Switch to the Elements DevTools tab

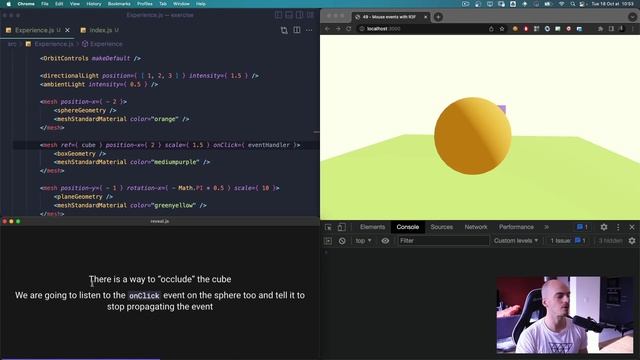372,227
